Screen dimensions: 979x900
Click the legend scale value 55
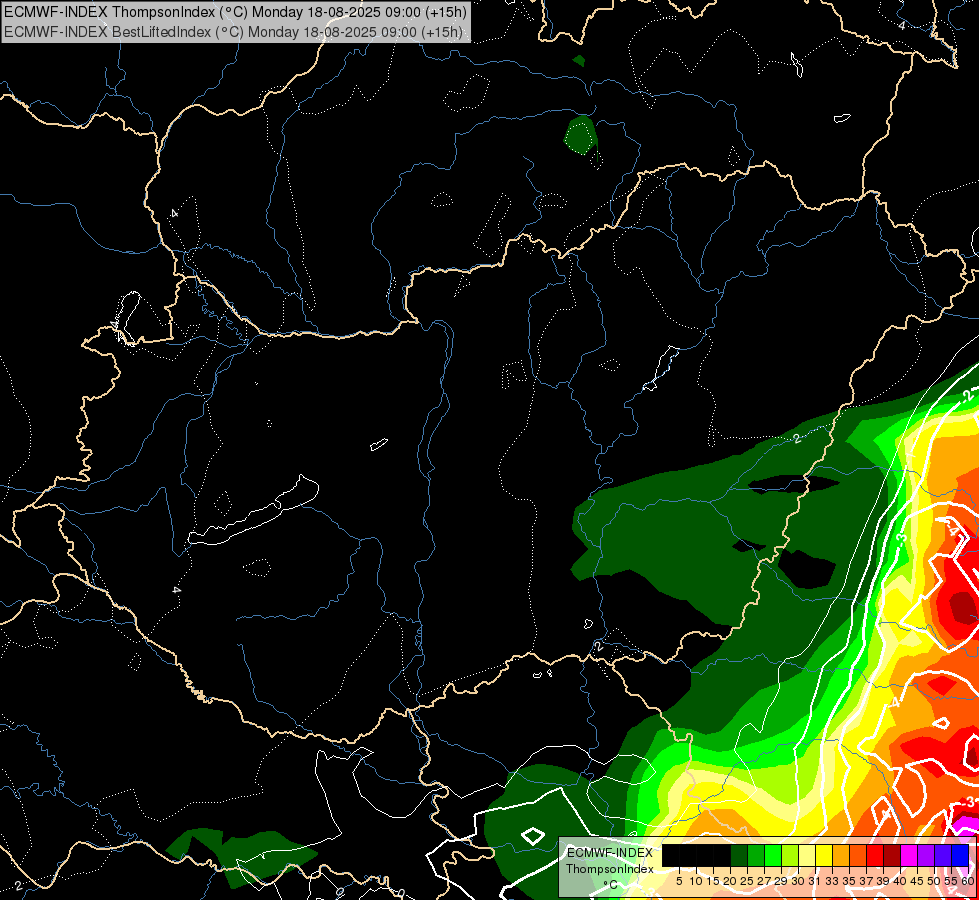pos(951,881)
